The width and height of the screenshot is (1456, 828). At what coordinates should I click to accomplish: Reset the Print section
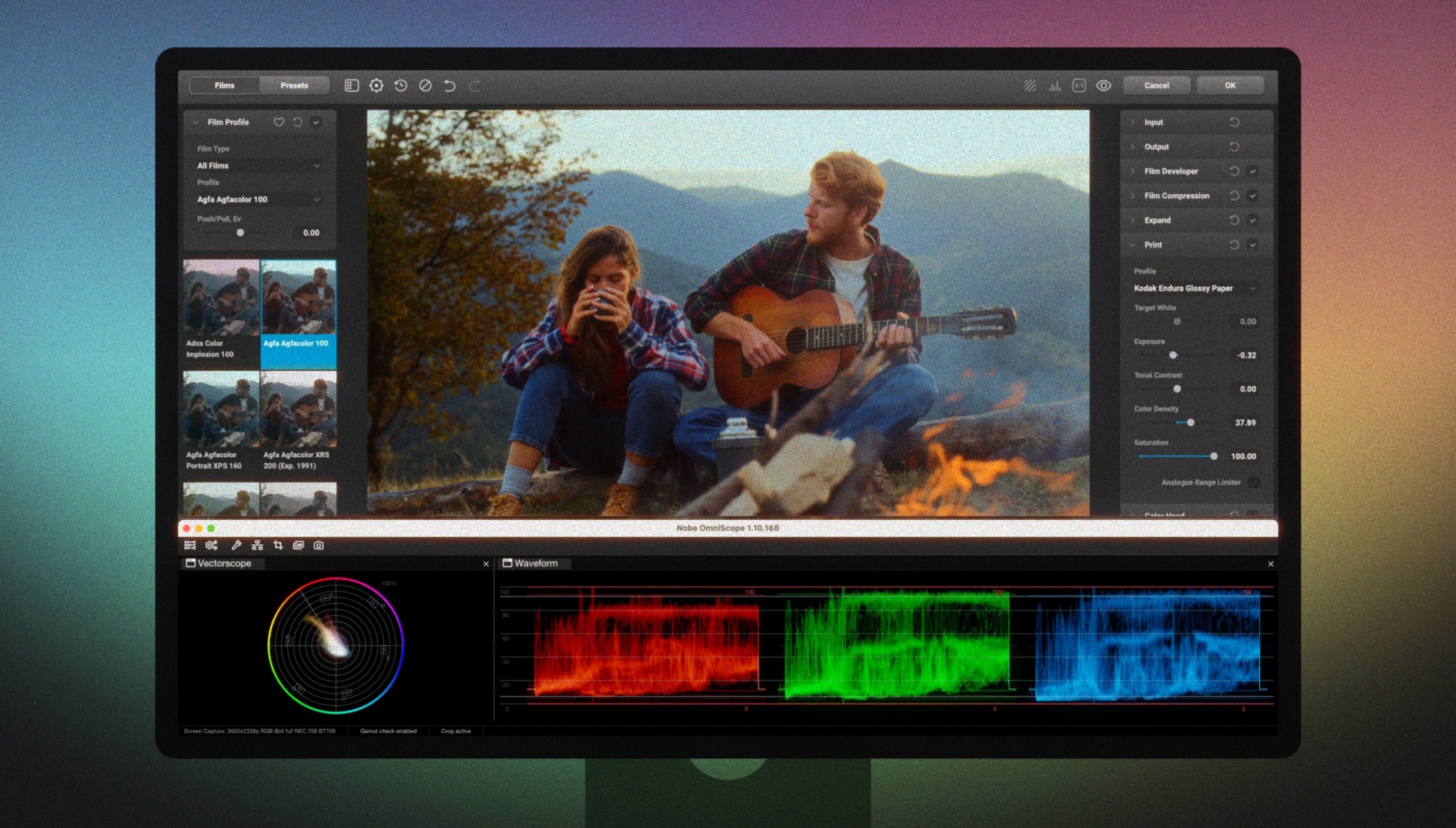1234,245
